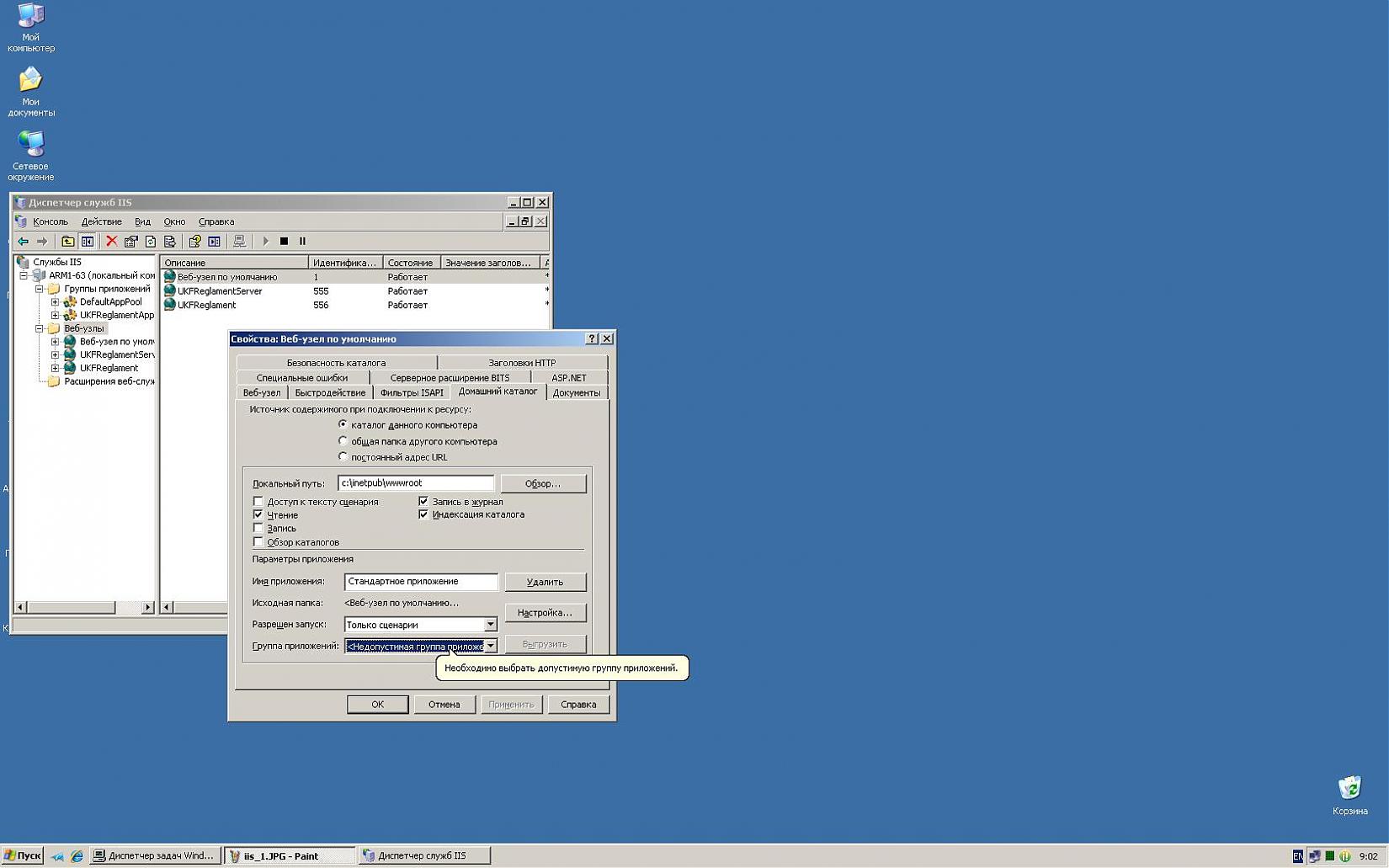
Task: Expand the DefaultAppPool tree node
Action: click(x=55, y=301)
